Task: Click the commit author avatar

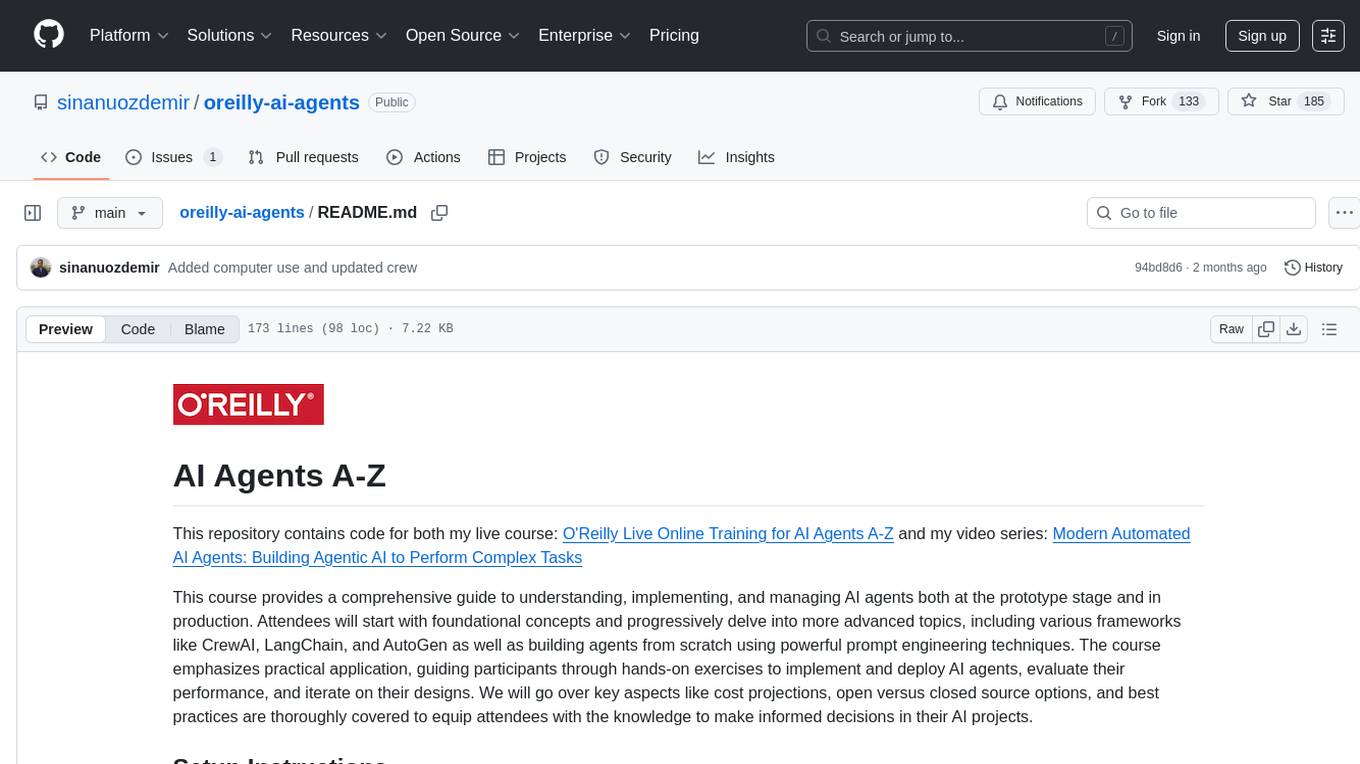Action: click(41, 268)
